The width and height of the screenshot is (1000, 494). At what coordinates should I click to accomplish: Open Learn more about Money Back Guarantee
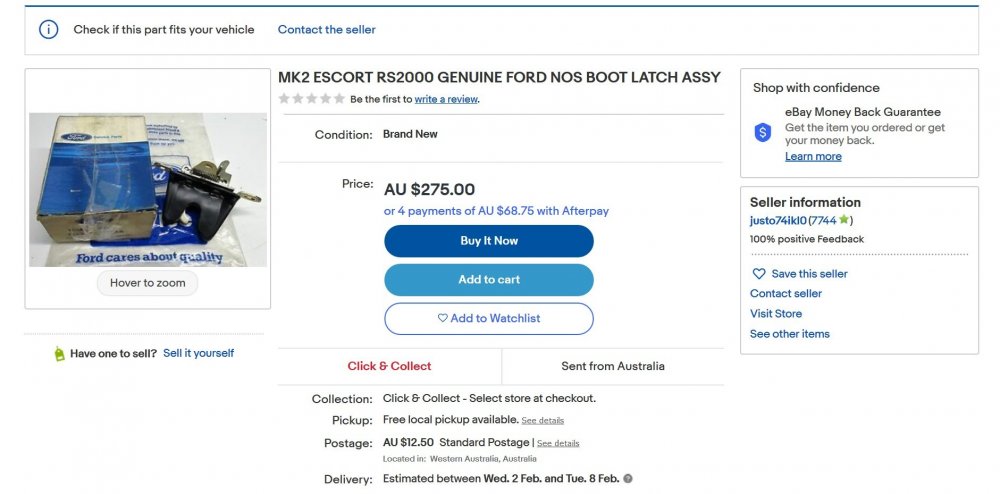point(813,156)
